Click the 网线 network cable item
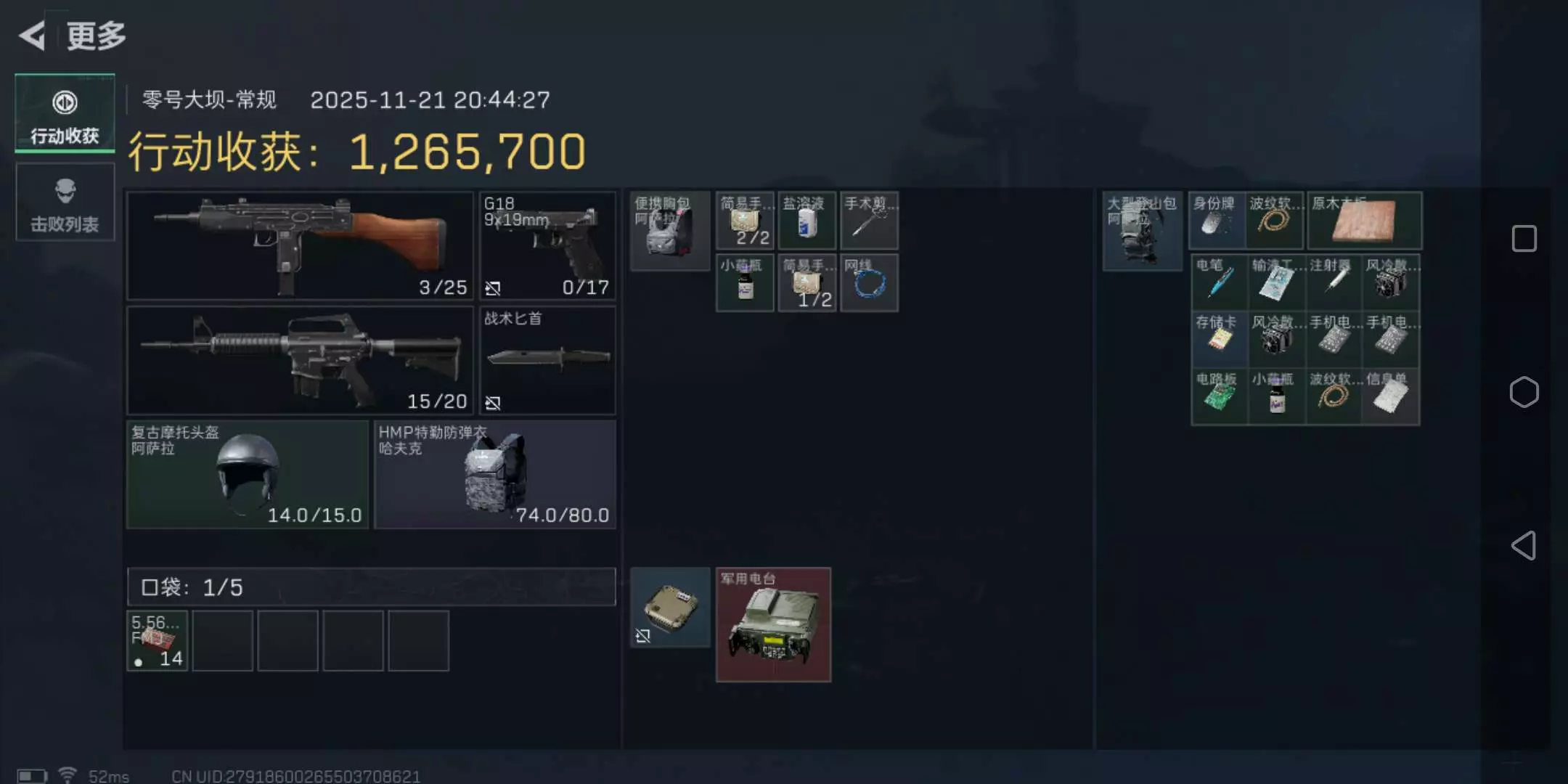 tap(869, 282)
